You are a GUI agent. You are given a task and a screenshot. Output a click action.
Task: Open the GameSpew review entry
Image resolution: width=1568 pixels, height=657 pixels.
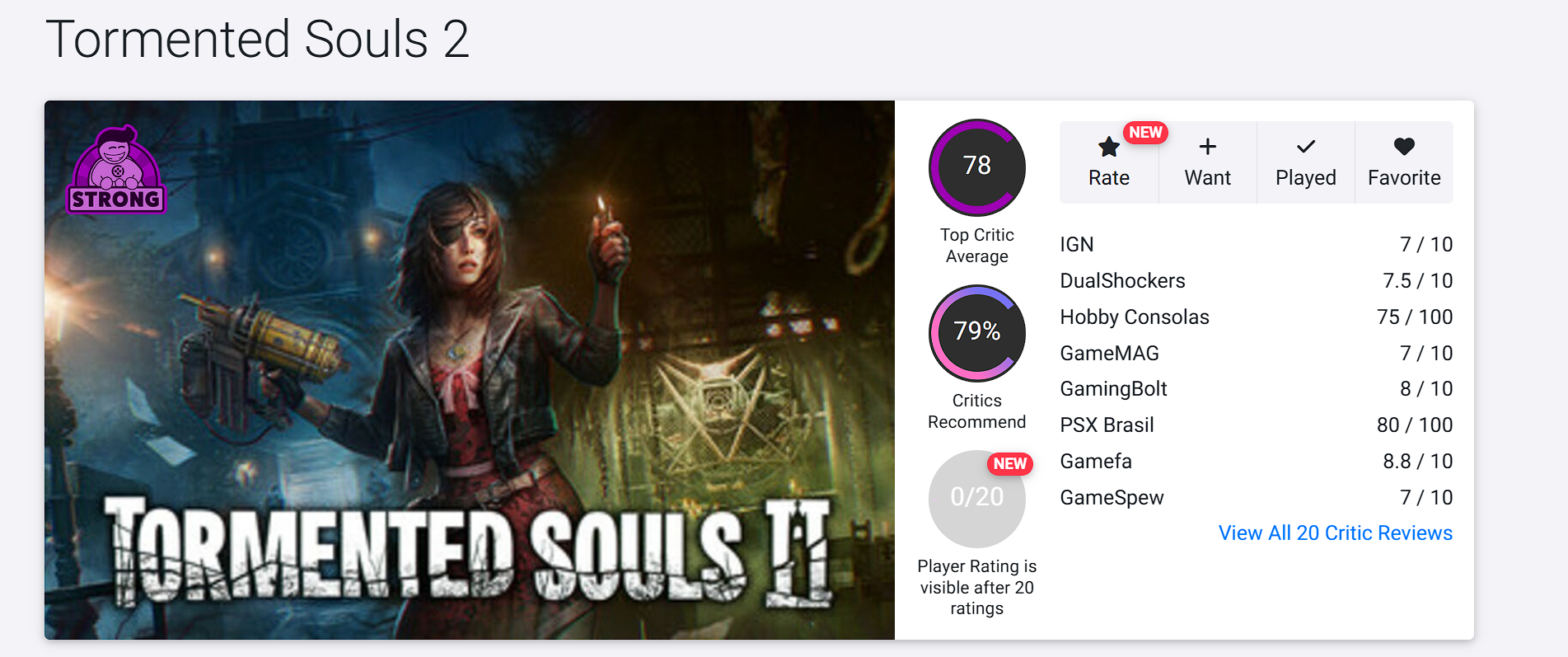[1112, 498]
